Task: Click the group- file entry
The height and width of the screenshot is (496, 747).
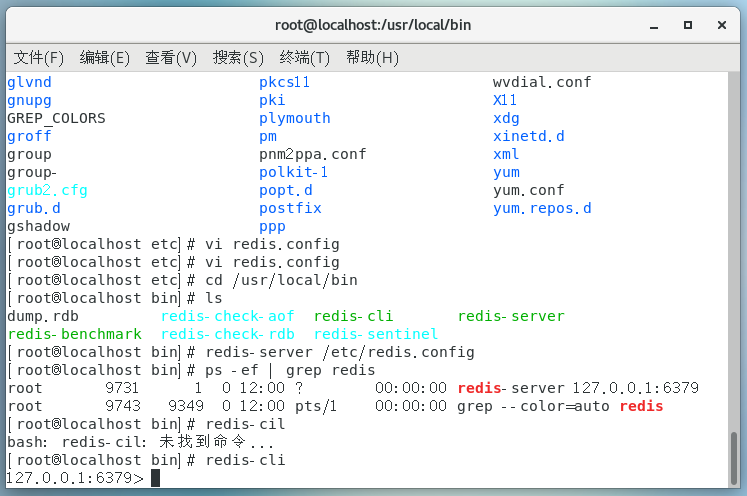Action: (32, 172)
